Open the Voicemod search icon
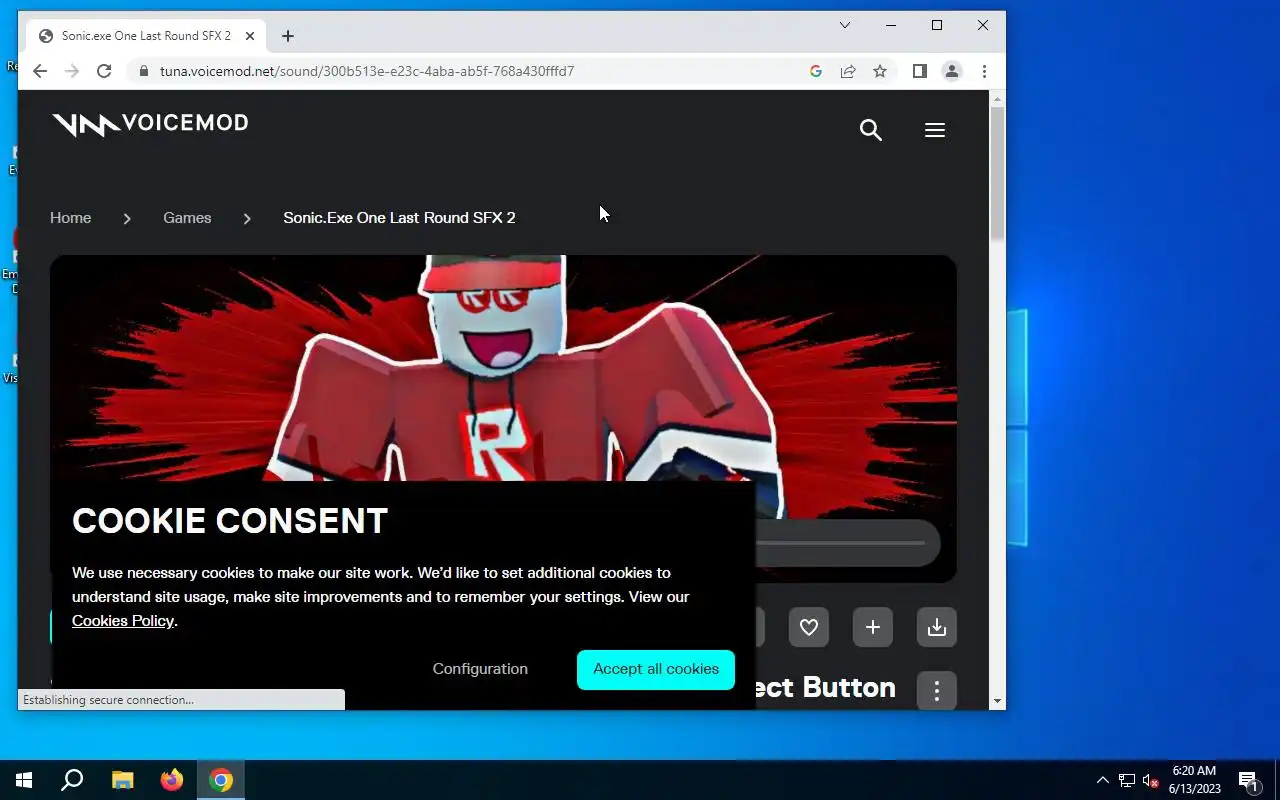Viewport: 1280px width, 800px height. tap(870, 130)
